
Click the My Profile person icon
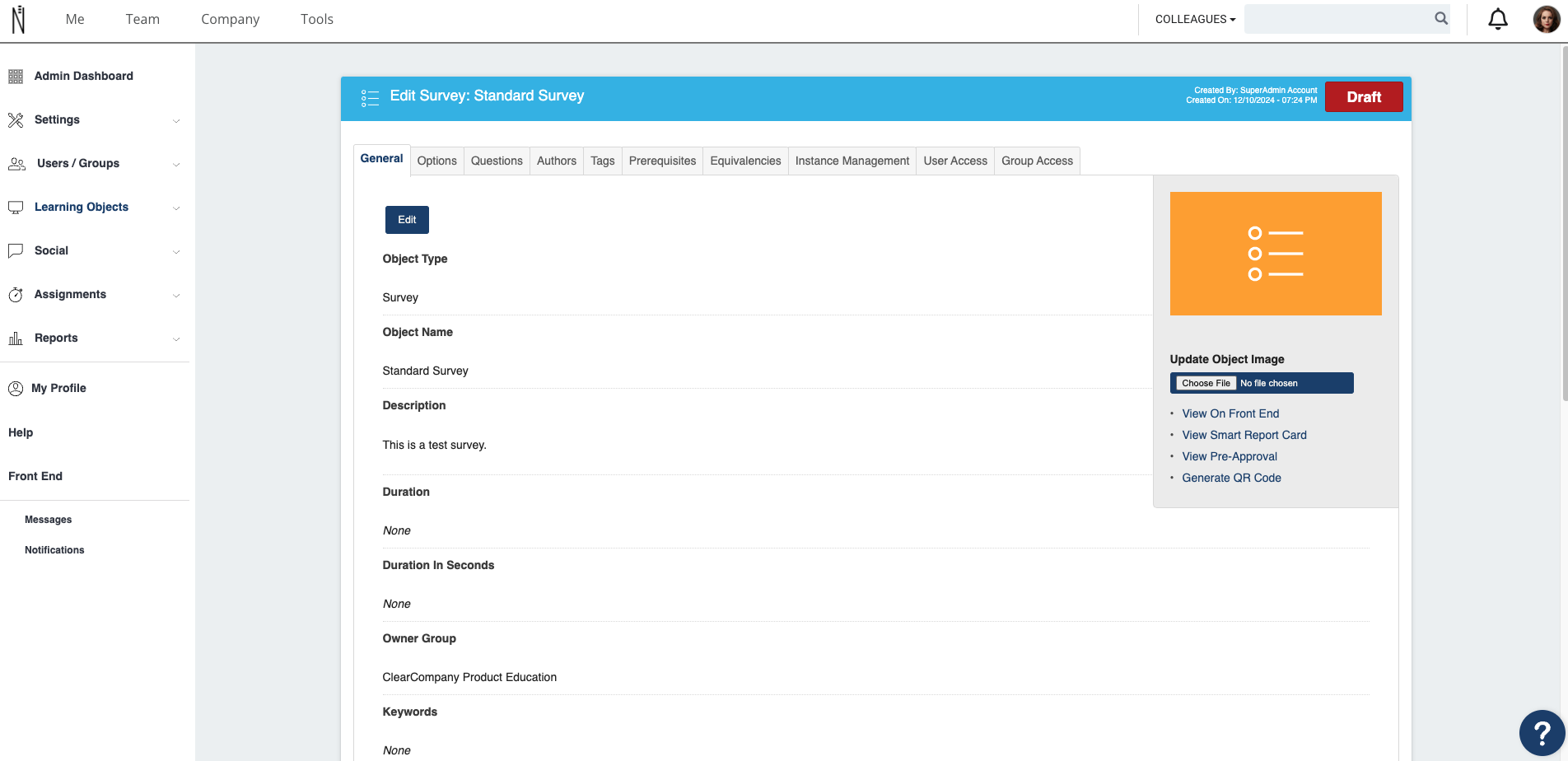(16, 389)
